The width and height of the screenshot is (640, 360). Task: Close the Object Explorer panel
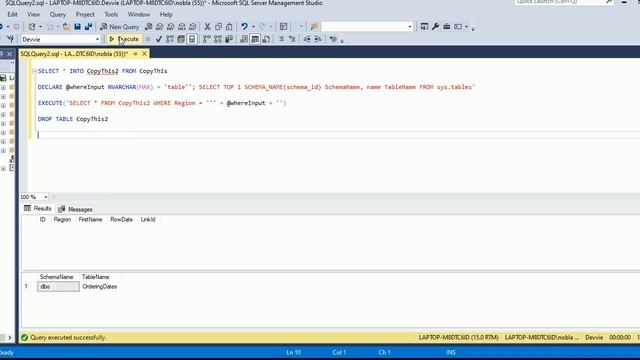point(9,54)
